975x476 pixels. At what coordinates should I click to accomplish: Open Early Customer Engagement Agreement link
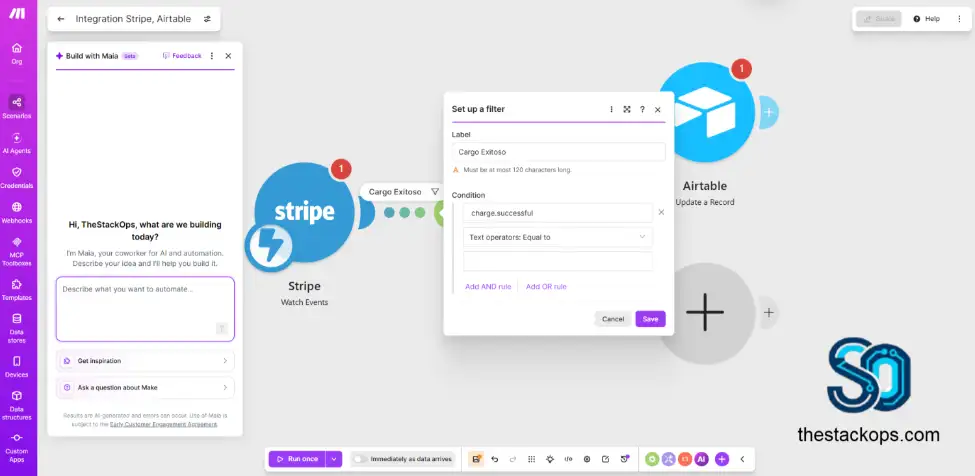click(x=164, y=424)
